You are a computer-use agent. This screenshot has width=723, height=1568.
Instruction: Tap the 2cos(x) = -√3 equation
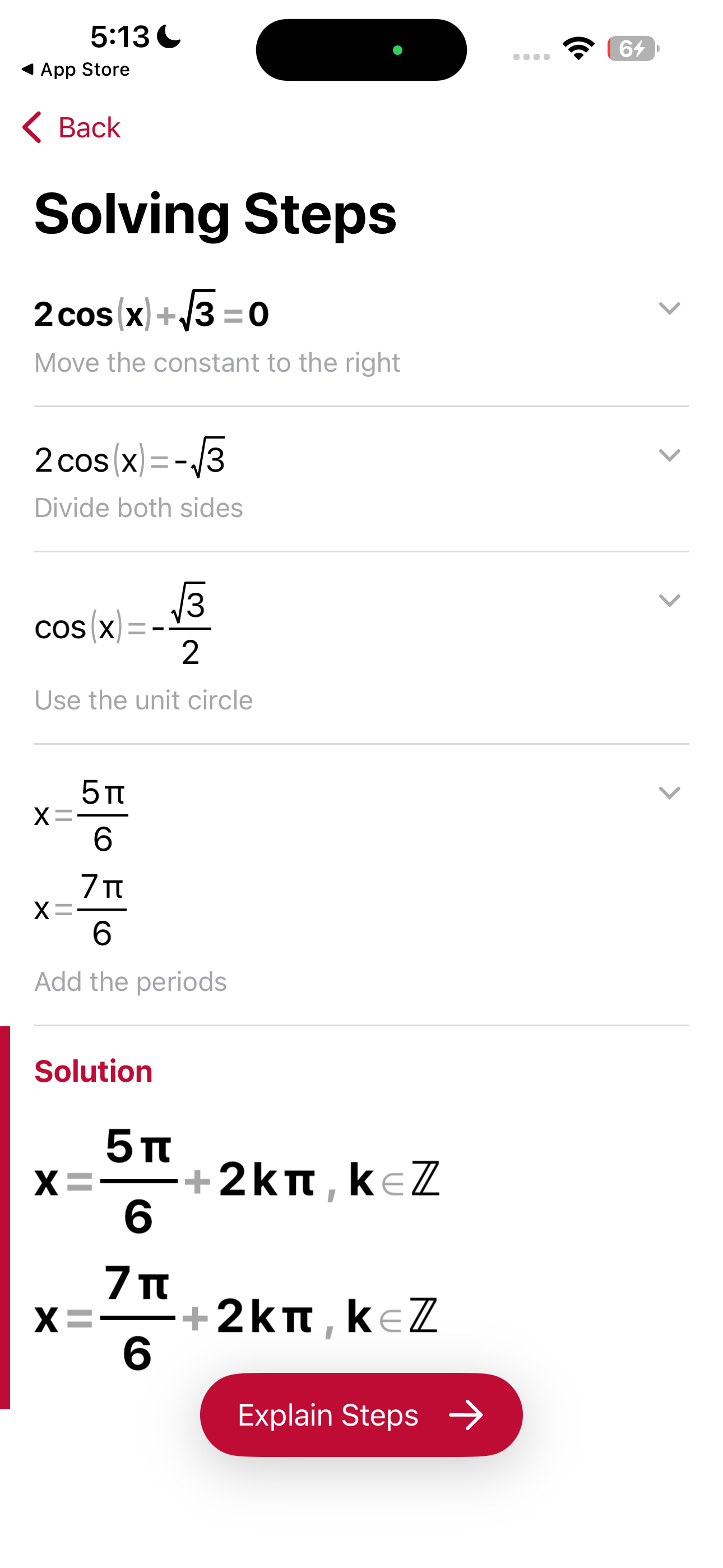click(129, 459)
